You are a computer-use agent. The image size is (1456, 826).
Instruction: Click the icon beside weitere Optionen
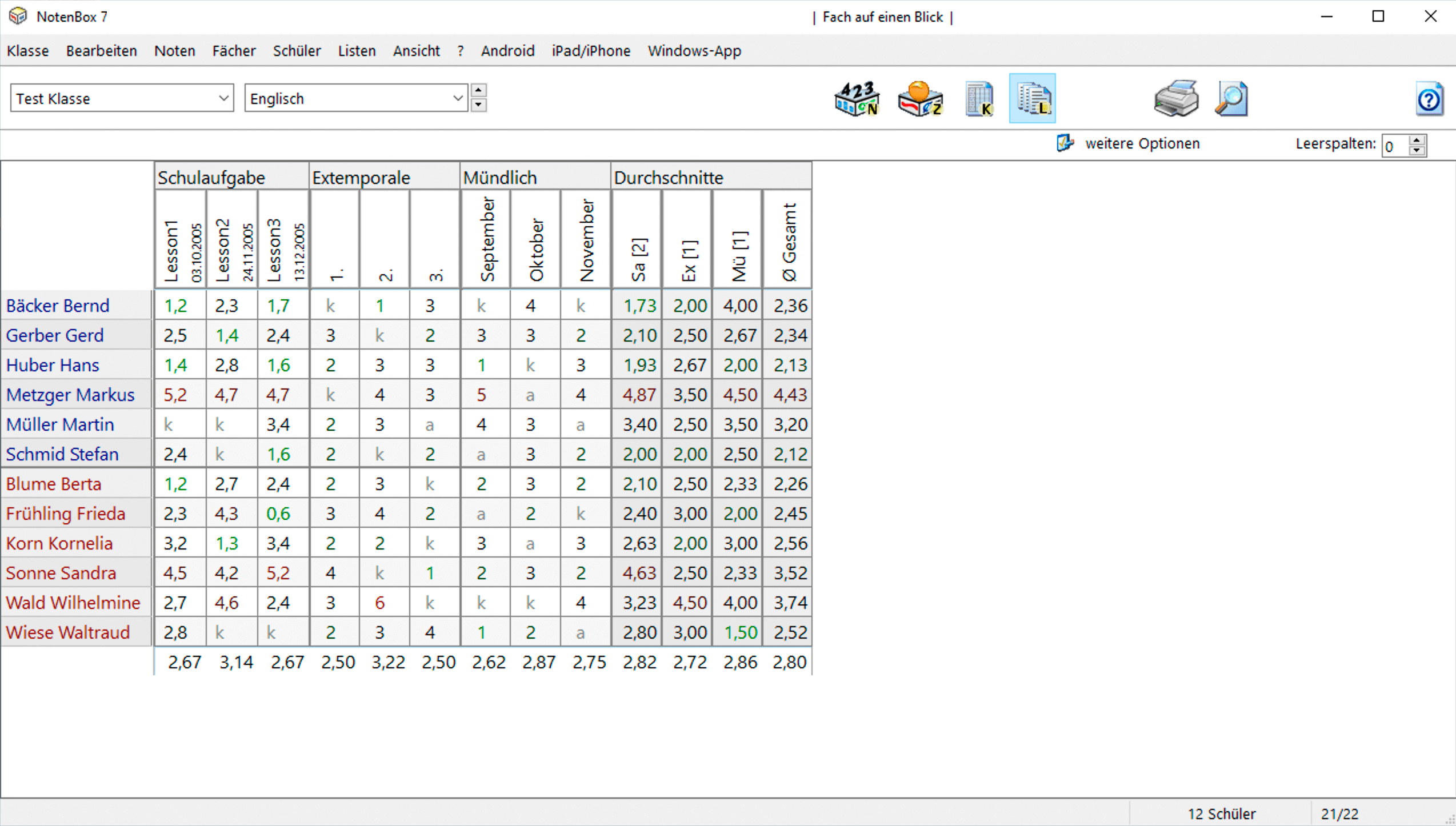click(x=1065, y=143)
